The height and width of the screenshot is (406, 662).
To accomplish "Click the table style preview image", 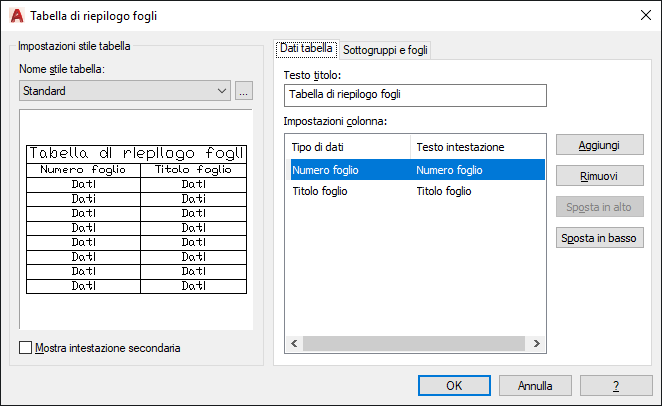I will click(136, 220).
